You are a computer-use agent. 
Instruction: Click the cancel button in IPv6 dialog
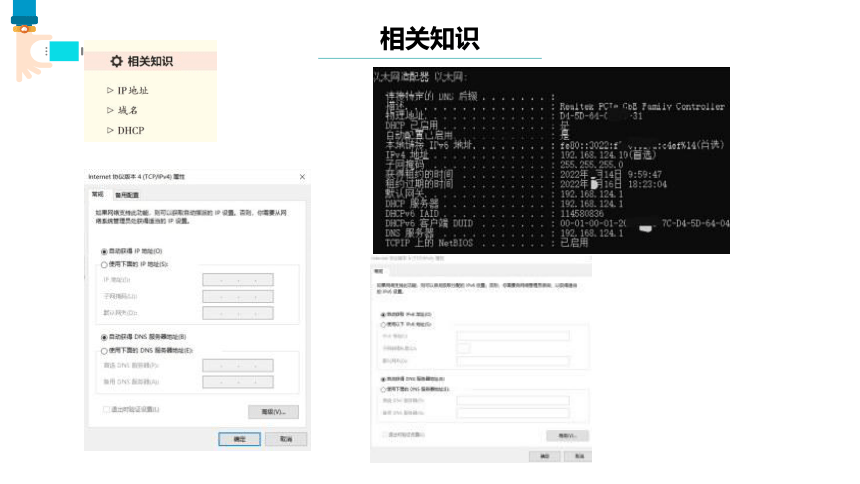579,456
